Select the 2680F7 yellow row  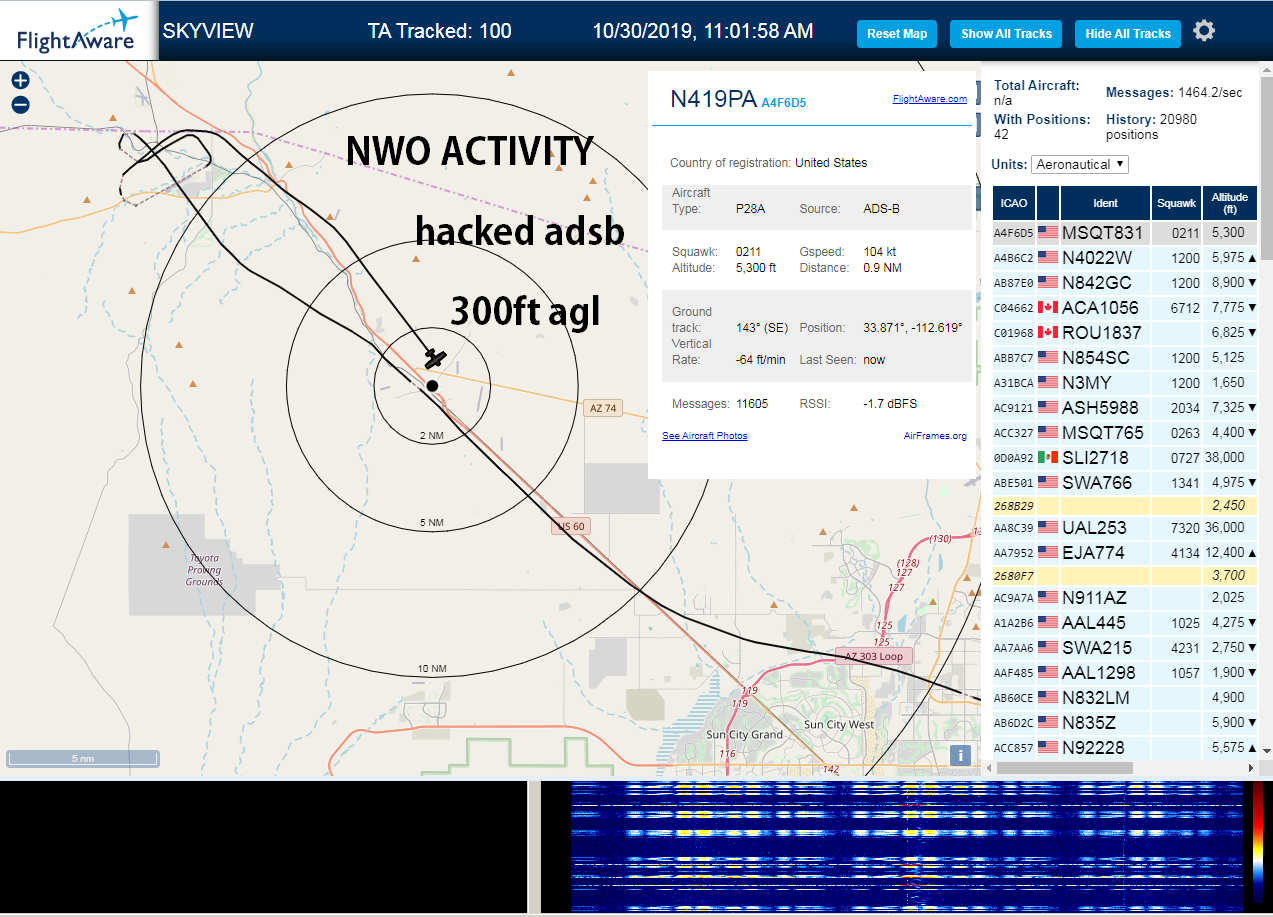(x=1125, y=575)
